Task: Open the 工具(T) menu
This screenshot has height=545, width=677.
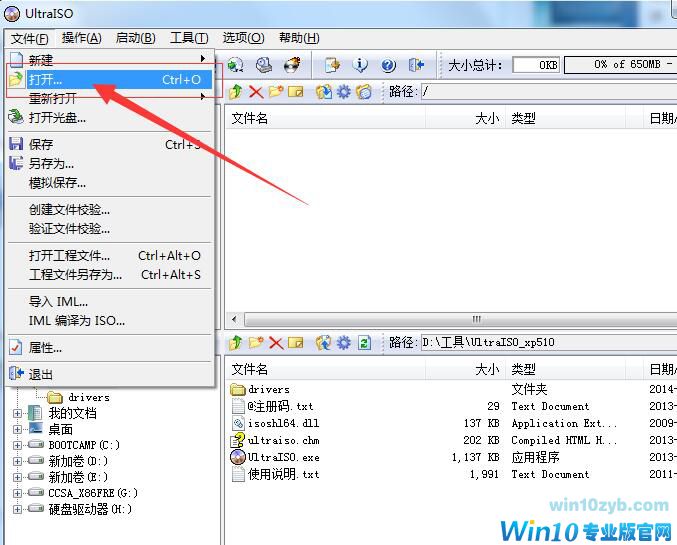Action: coord(188,38)
